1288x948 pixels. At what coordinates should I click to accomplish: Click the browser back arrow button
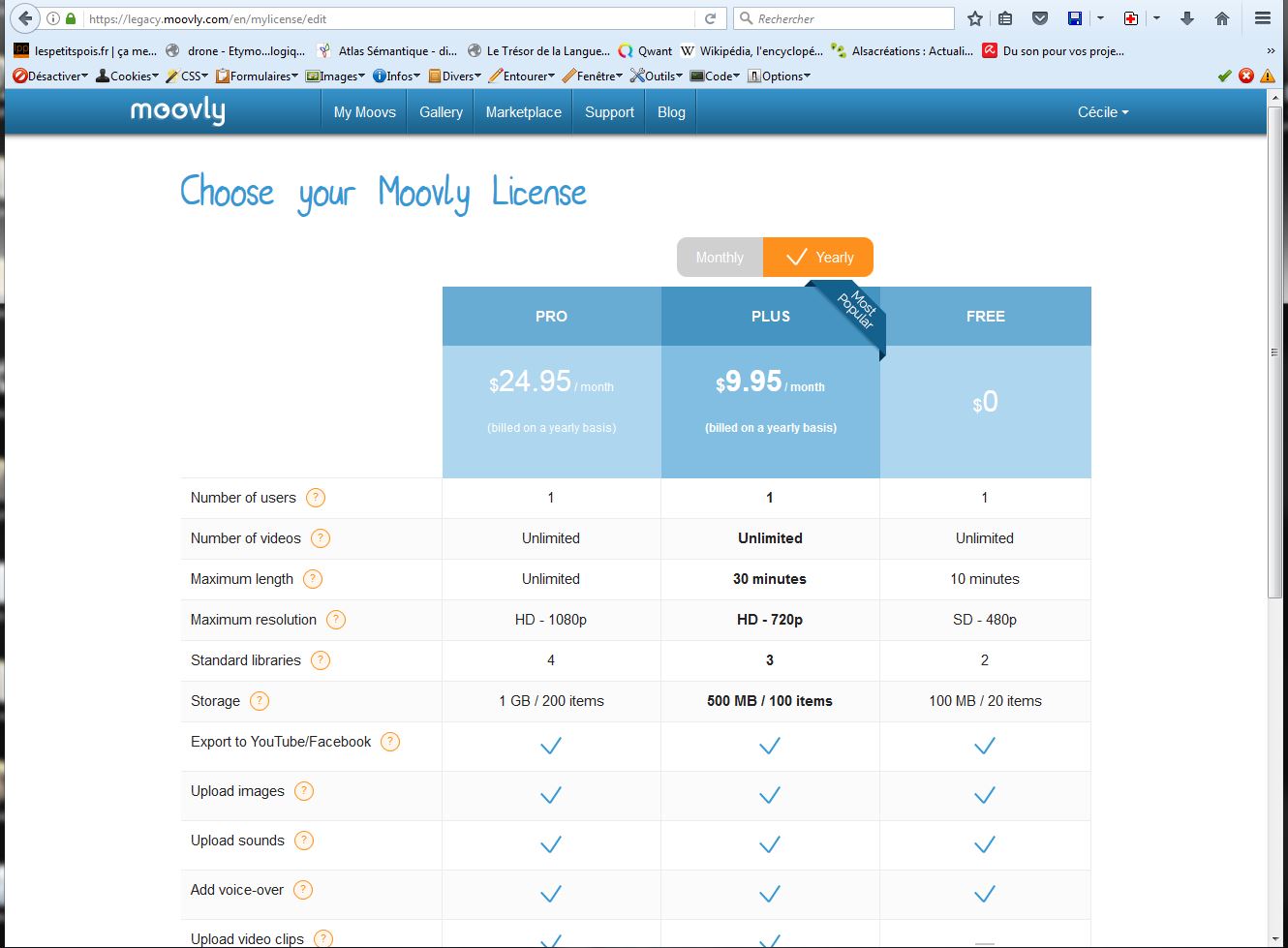(25, 18)
